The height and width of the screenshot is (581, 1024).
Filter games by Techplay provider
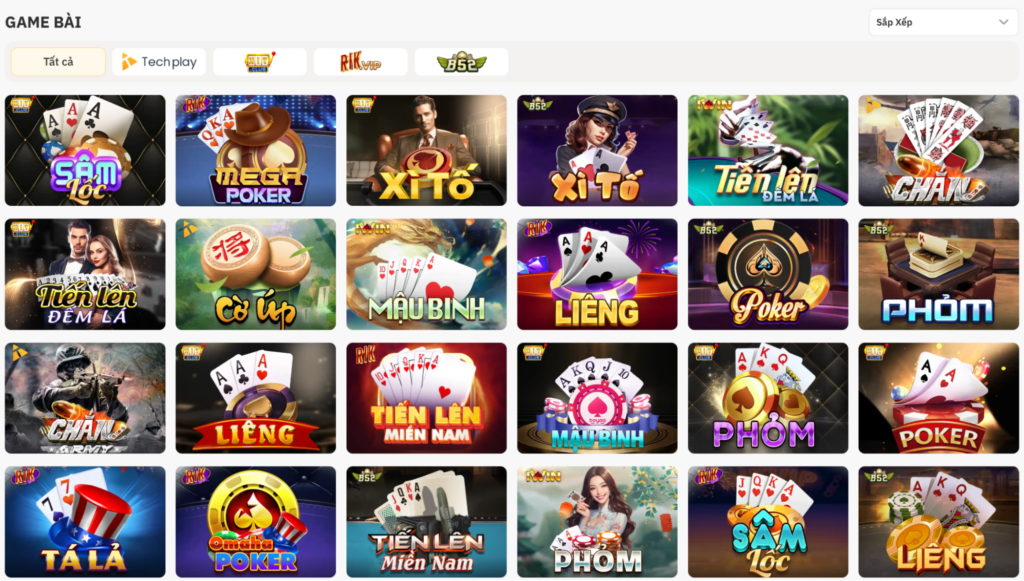click(159, 62)
